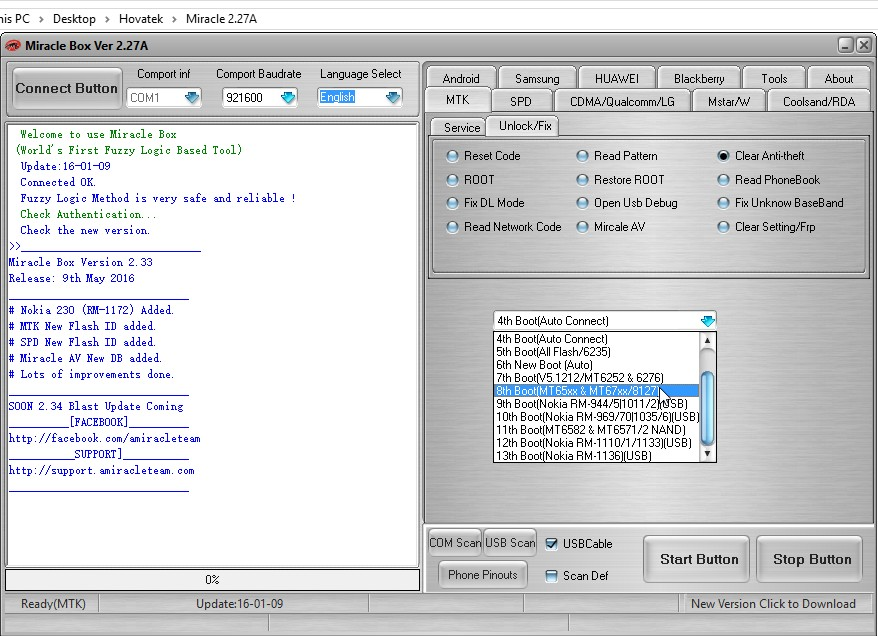878x636 pixels.
Task: Choose 6th New Boot (Auto) entry
Action: click(597, 364)
